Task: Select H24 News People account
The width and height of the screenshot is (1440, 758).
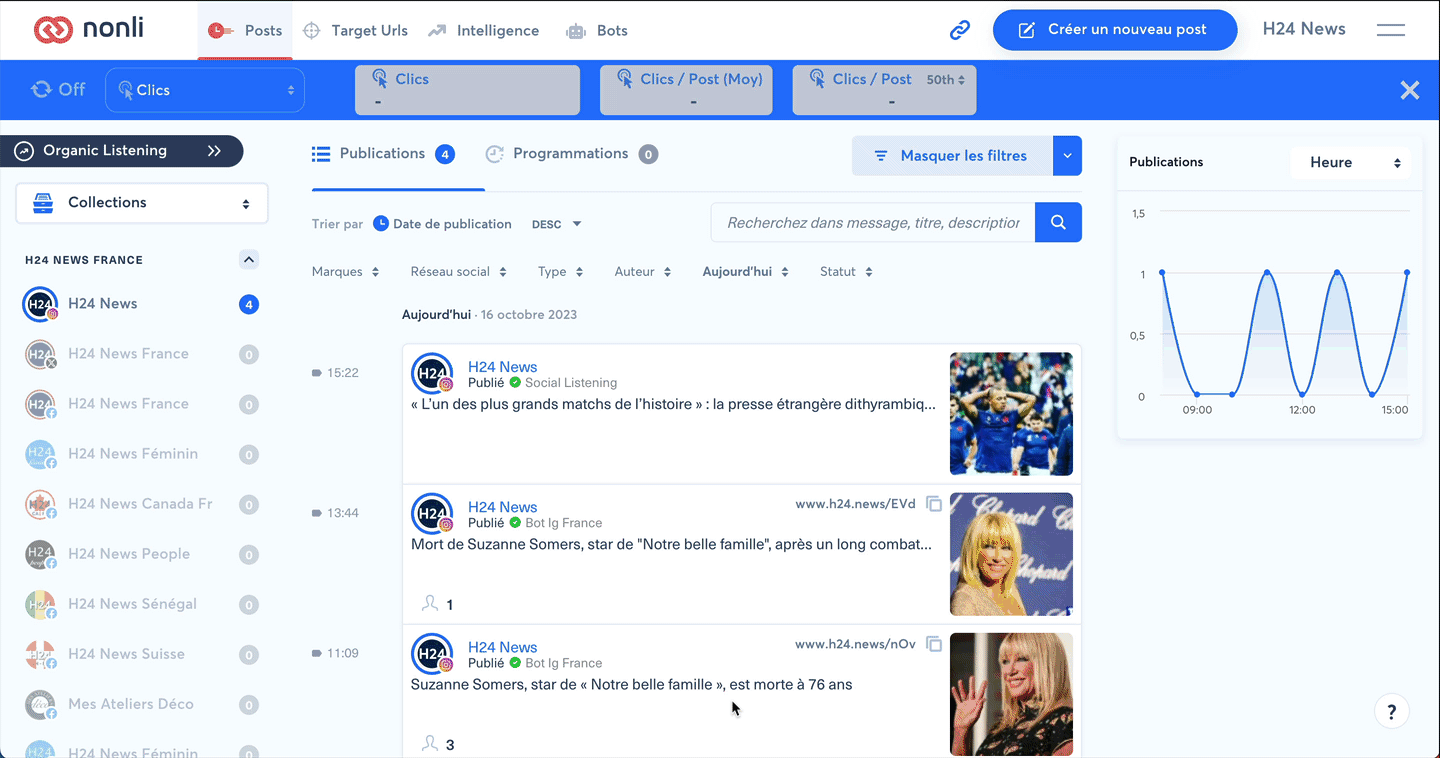Action: (140, 554)
